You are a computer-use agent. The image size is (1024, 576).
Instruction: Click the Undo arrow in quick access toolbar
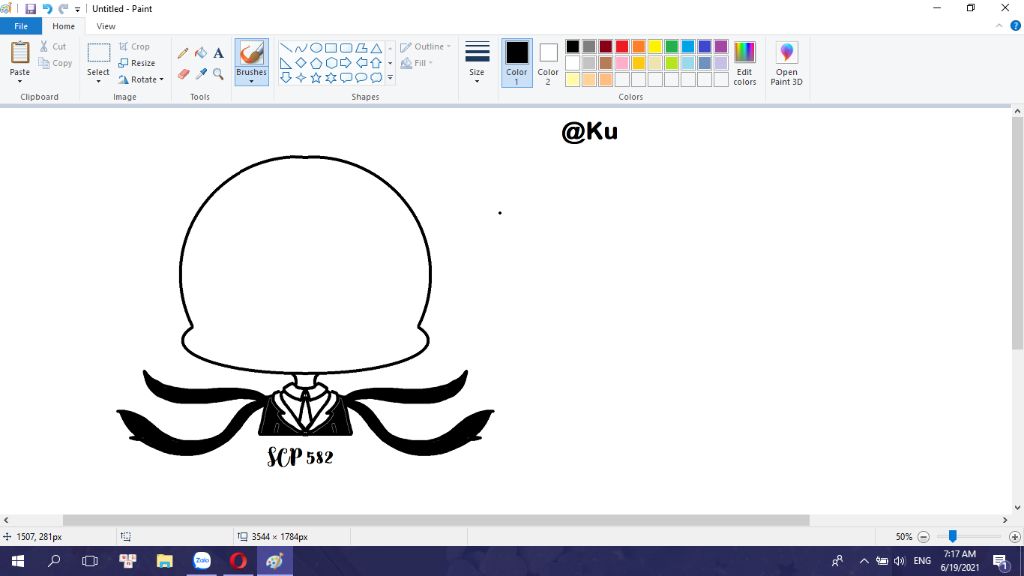point(47,8)
